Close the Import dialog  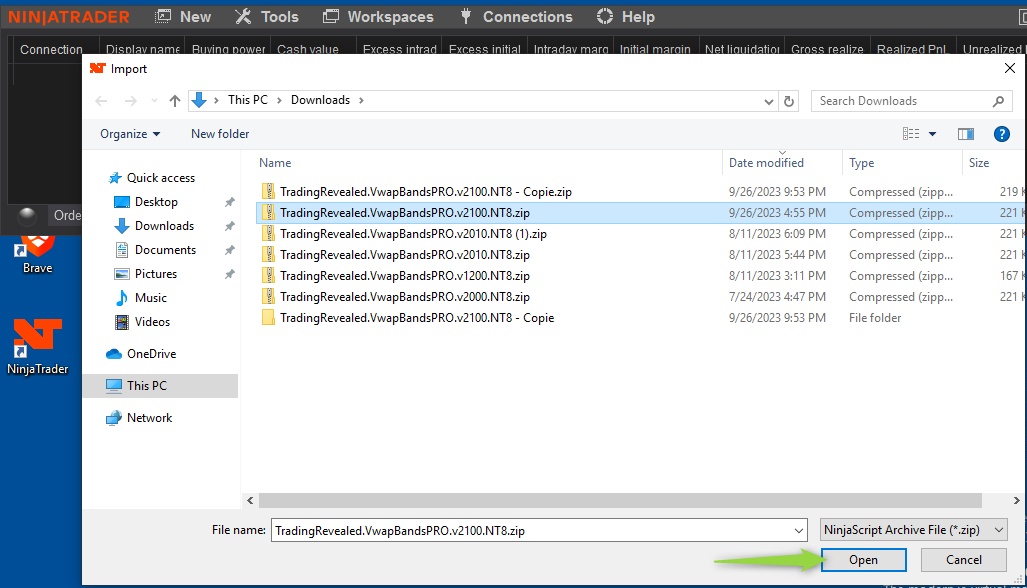tap(1009, 68)
